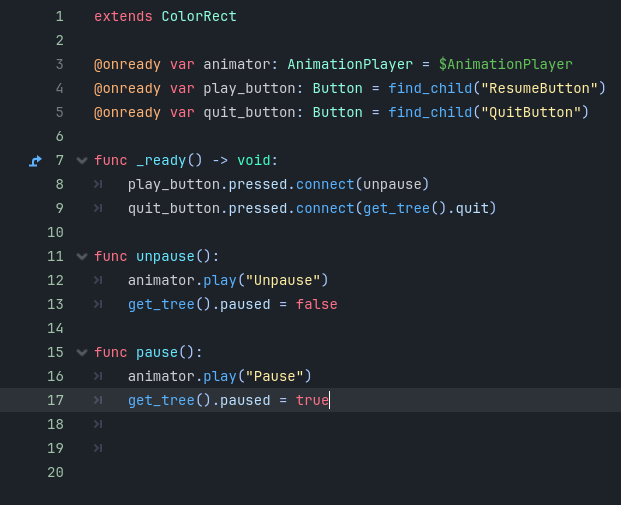Click the 'AnimationPlayer' type hint on line 3

(350, 65)
